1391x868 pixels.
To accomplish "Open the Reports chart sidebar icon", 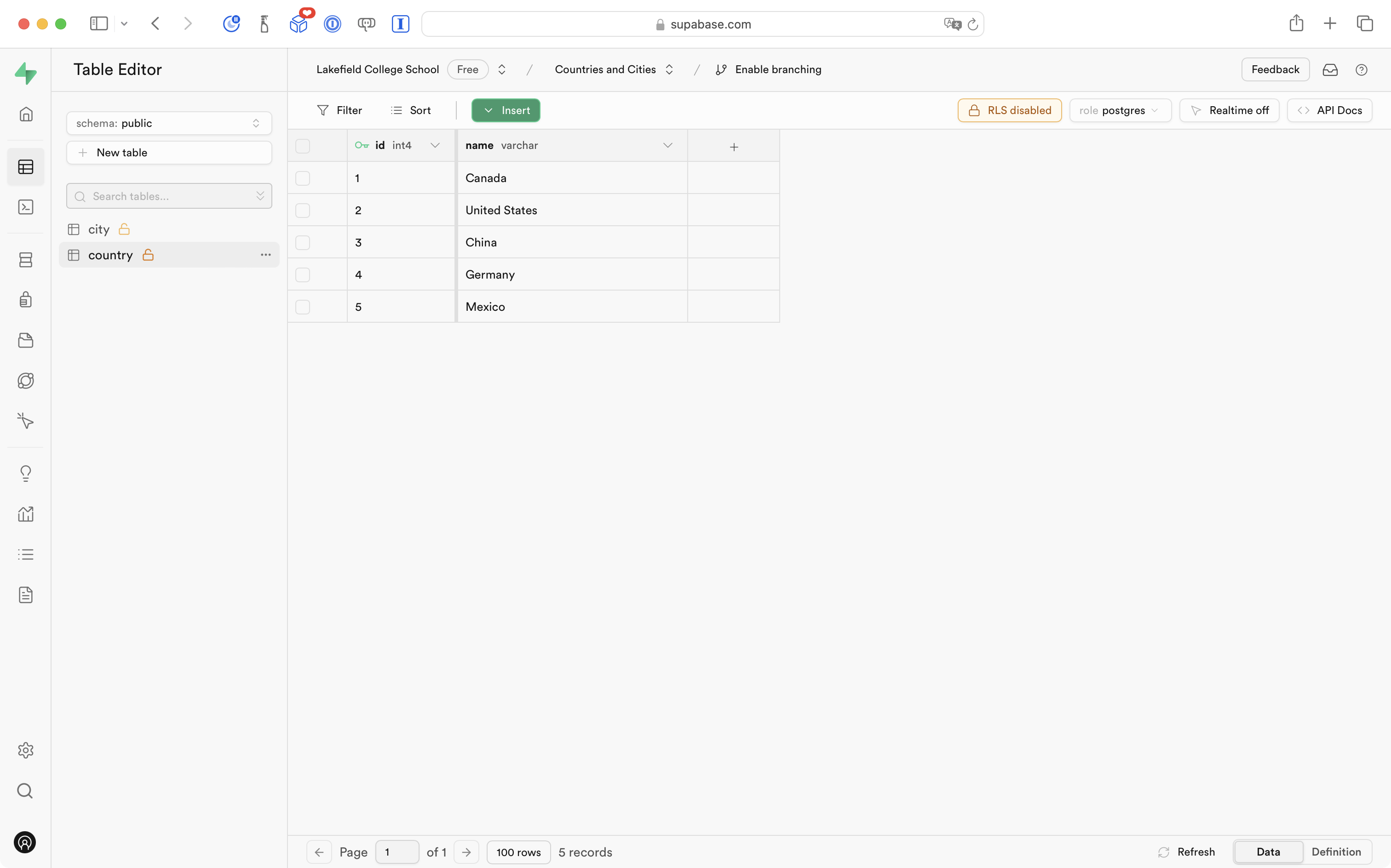I will tap(26, 514).
